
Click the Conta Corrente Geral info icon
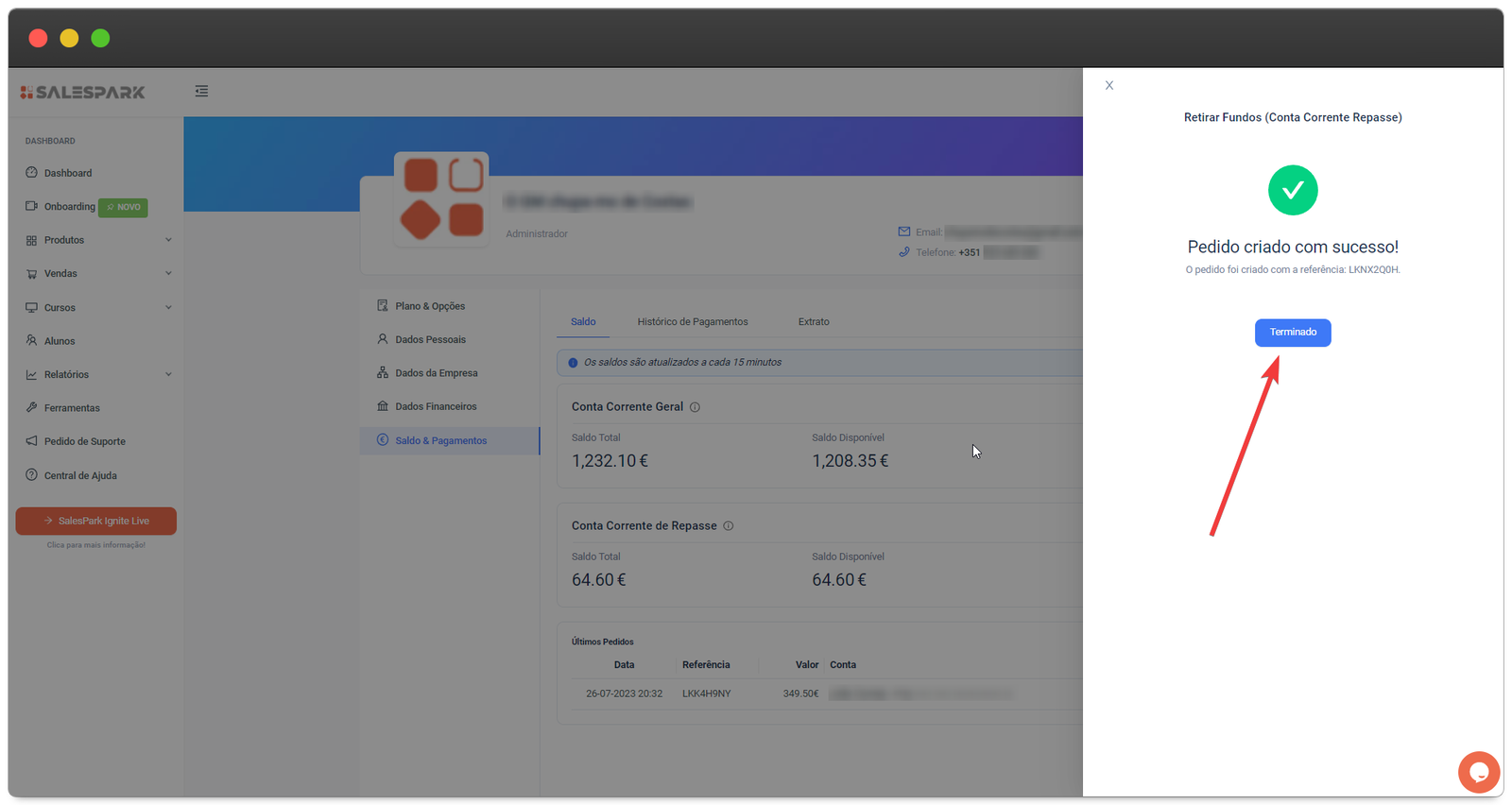click(x=695, y=407)
